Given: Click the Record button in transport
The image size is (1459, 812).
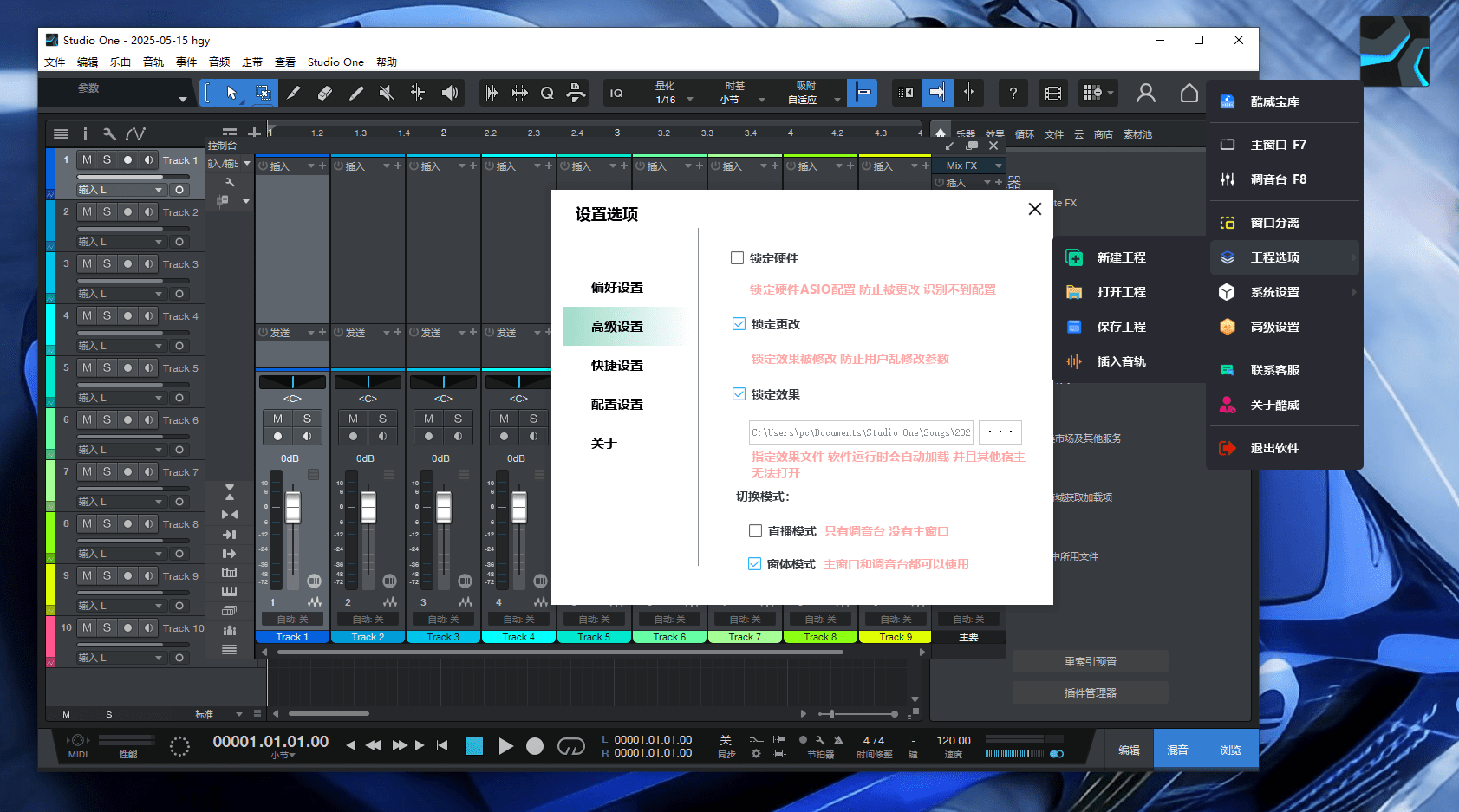Looking at the screenshot, I should 535,746.
